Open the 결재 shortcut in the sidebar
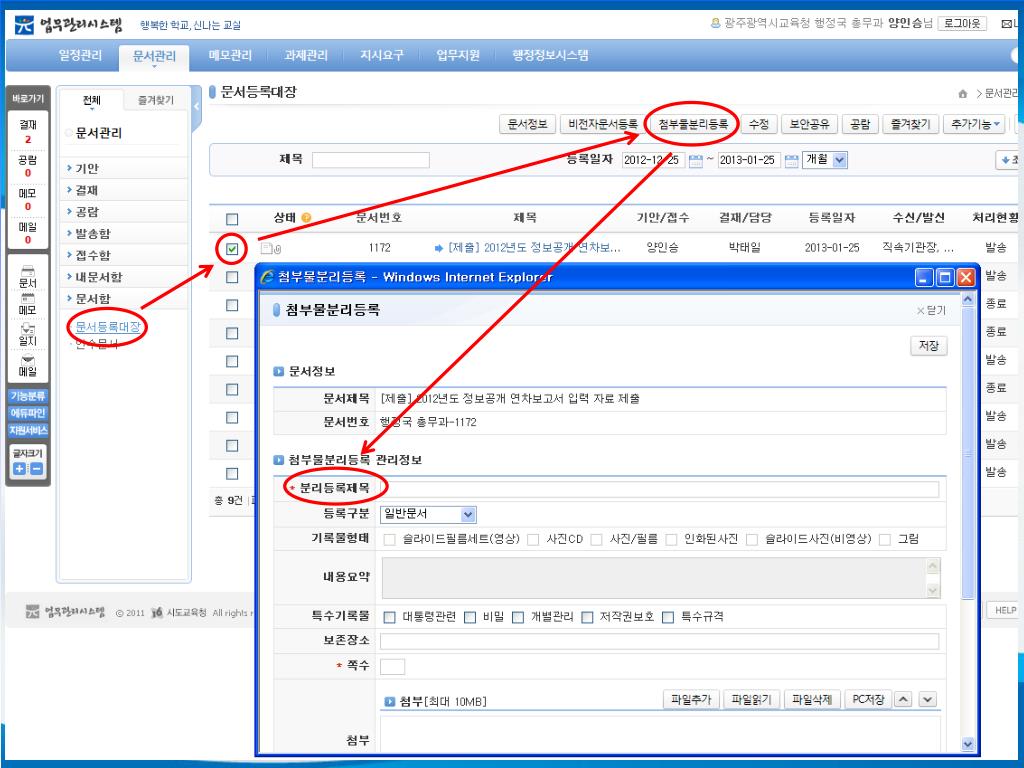The height and width of the screenshot is (768, 1024). 27,131
